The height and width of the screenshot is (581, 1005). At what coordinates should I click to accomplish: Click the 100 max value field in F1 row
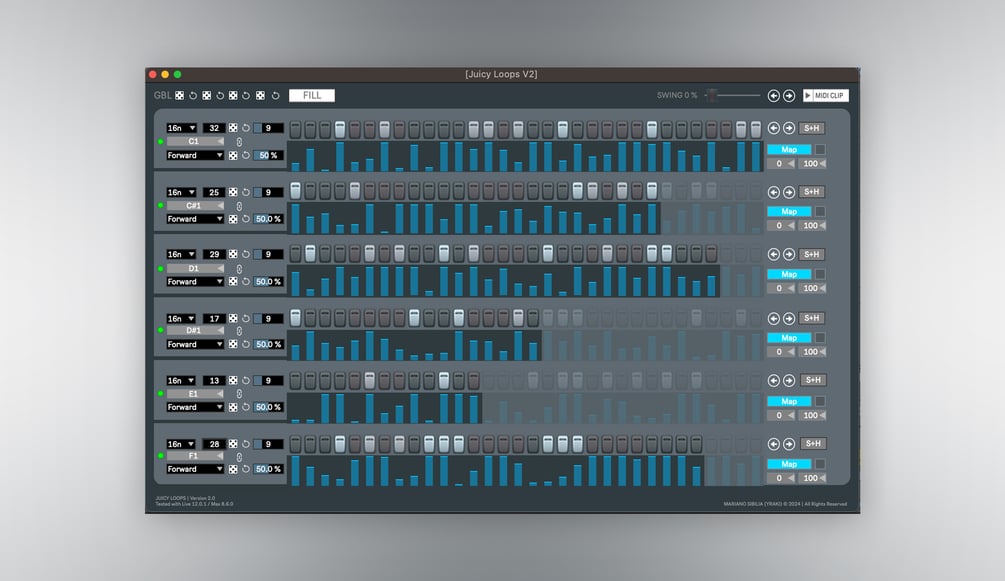814,478
